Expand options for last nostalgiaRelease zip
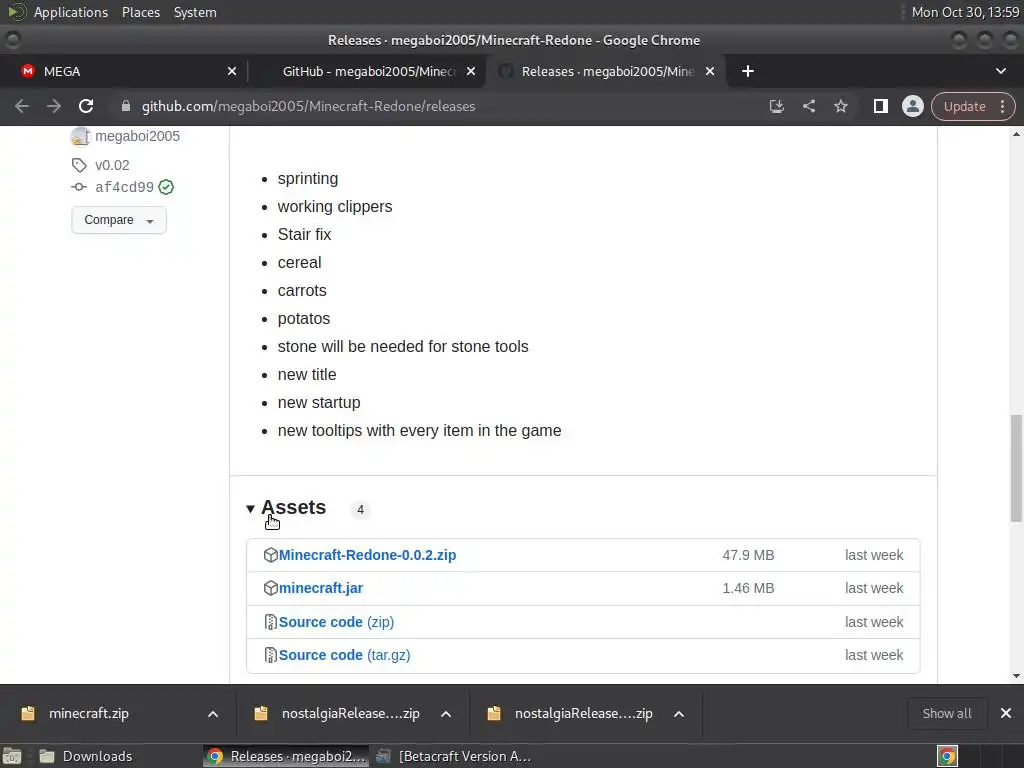This screenshot has height=768, width=1024. pos(679,714)
